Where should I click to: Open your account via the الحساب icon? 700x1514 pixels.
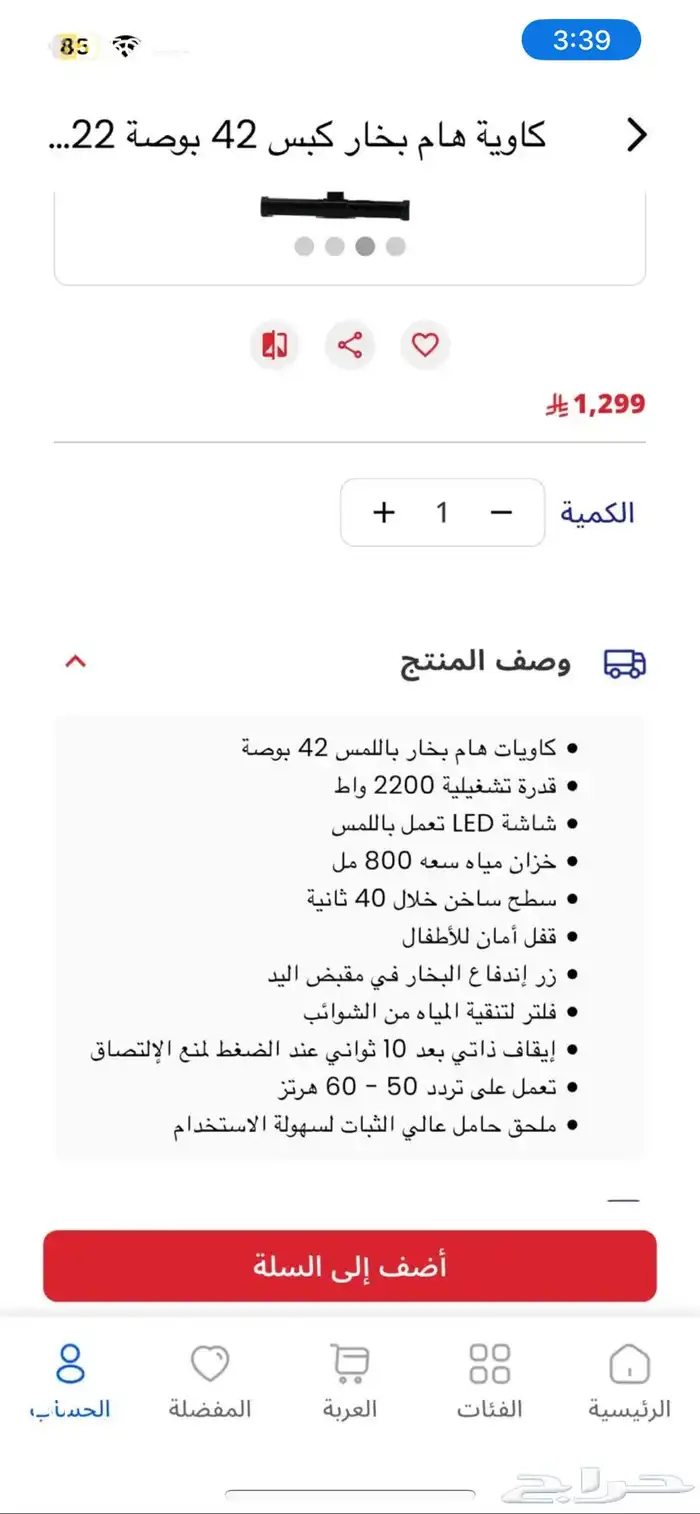pyautogui.click(x=68, y=1379)
